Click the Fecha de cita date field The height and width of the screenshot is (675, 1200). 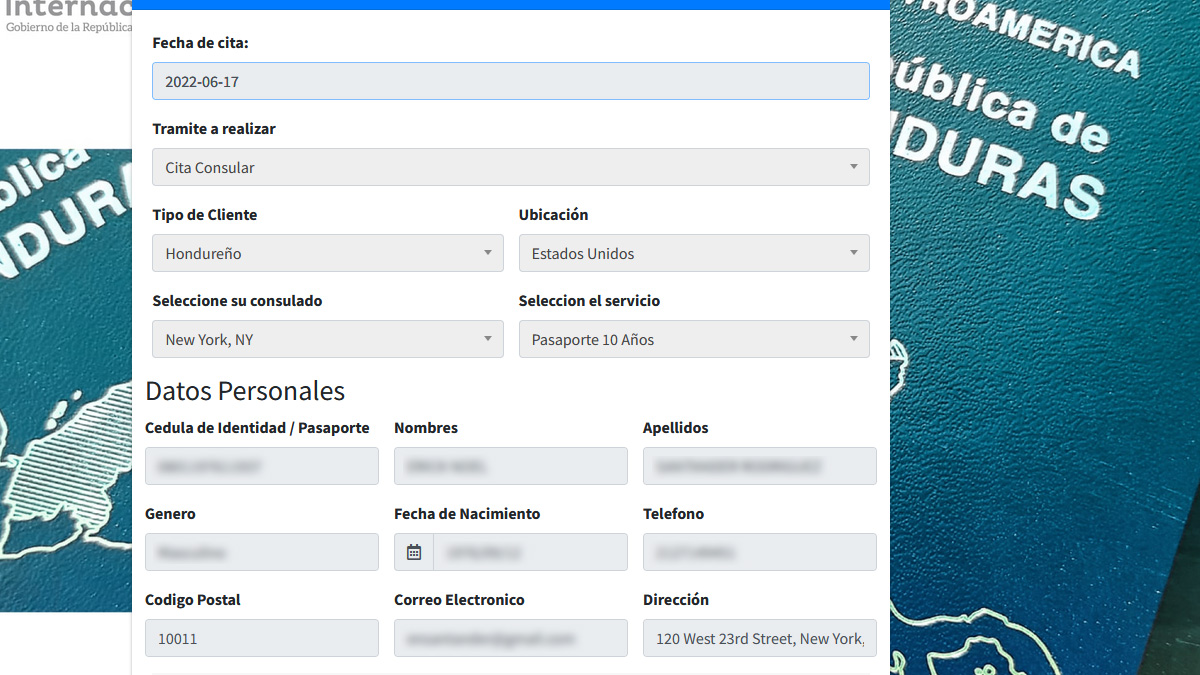click(x=510, y=81)
